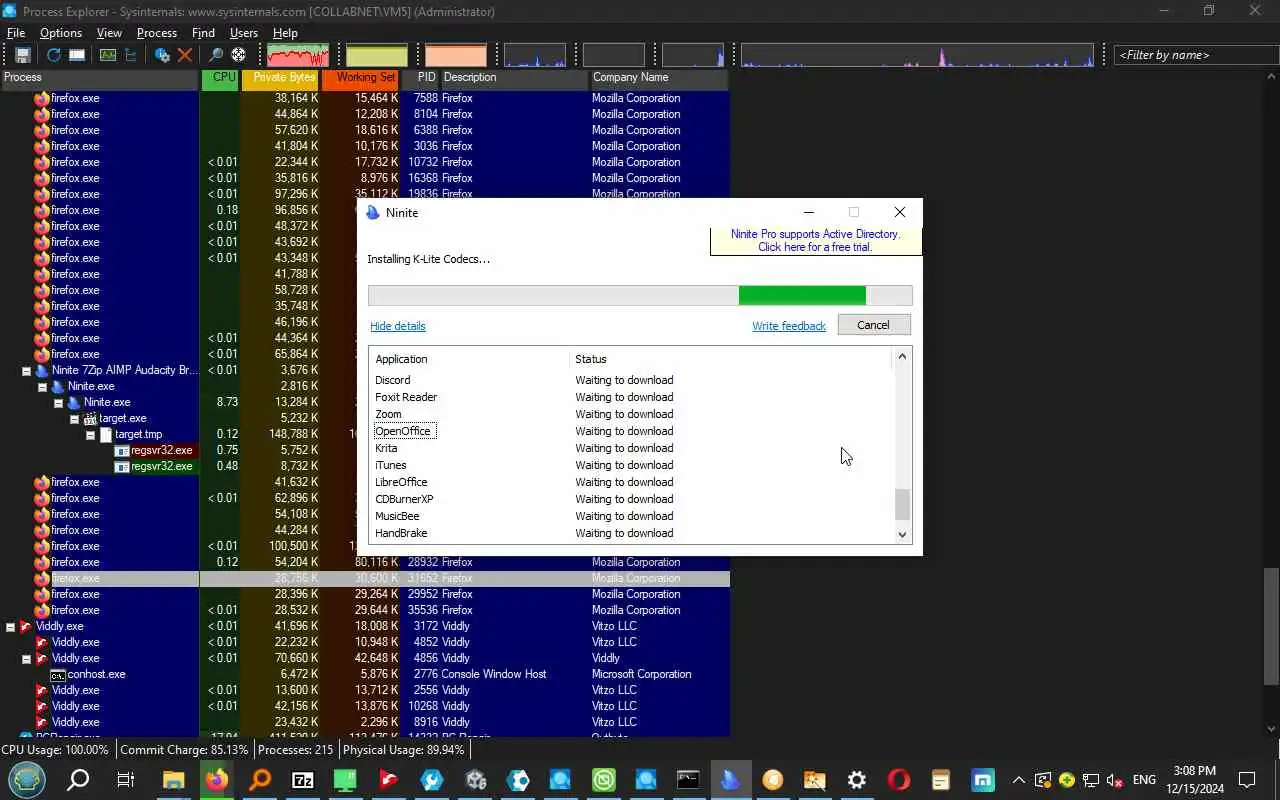Click the Commit Charge status bar entry
The height and width of the screenshot is (800, 1280).
(x=184, y=750)
